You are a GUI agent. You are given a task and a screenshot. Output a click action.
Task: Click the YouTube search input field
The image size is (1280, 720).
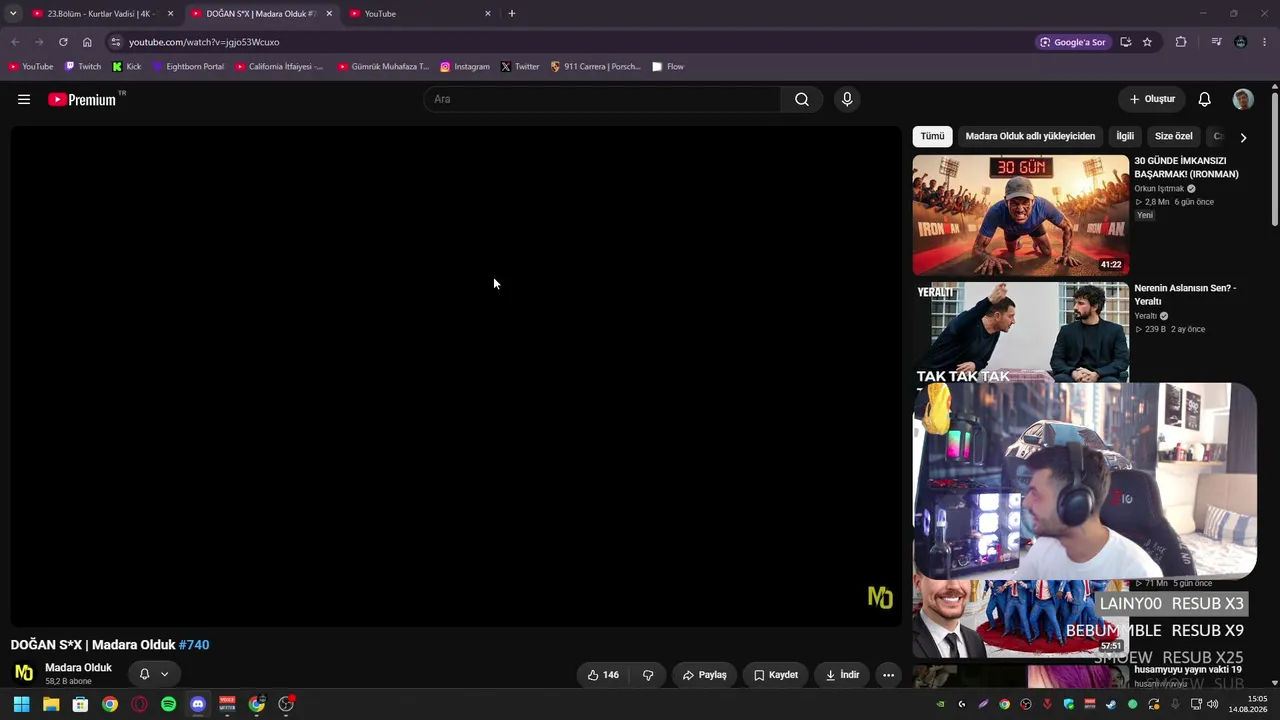(x=602, y=99)
